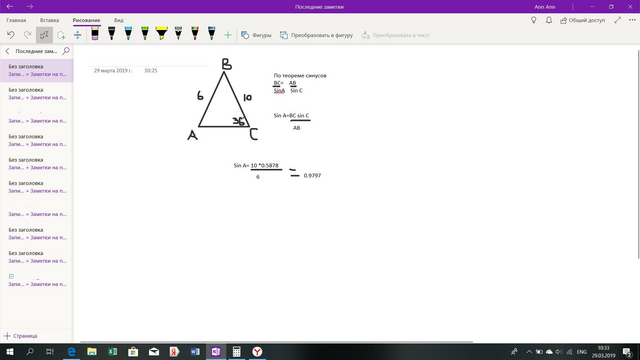This screenshot has height=360, width=640.
Task: Select the blue-tipped pen
Action: (128, 34)
